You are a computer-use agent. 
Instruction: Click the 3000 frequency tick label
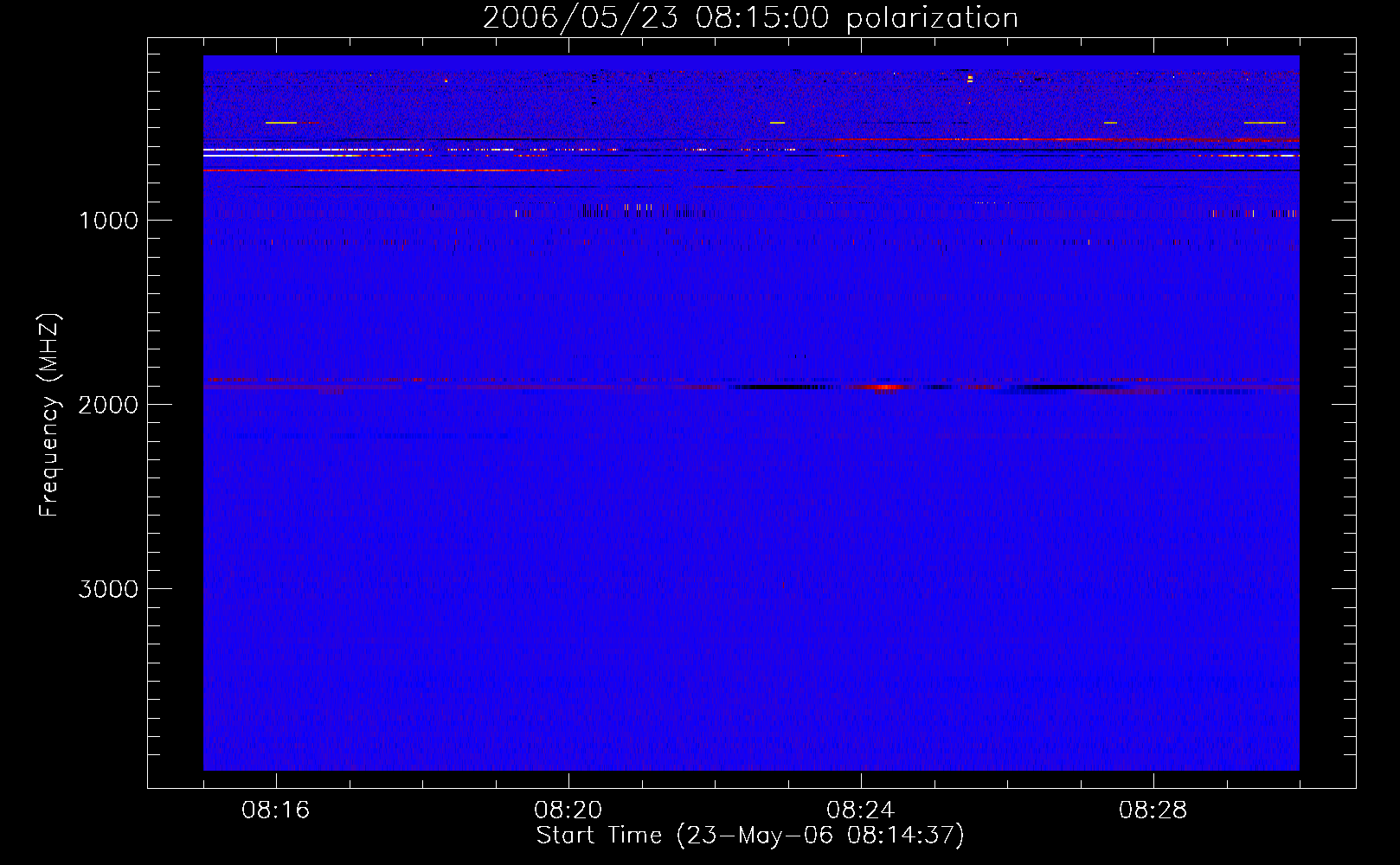[108, 589]
